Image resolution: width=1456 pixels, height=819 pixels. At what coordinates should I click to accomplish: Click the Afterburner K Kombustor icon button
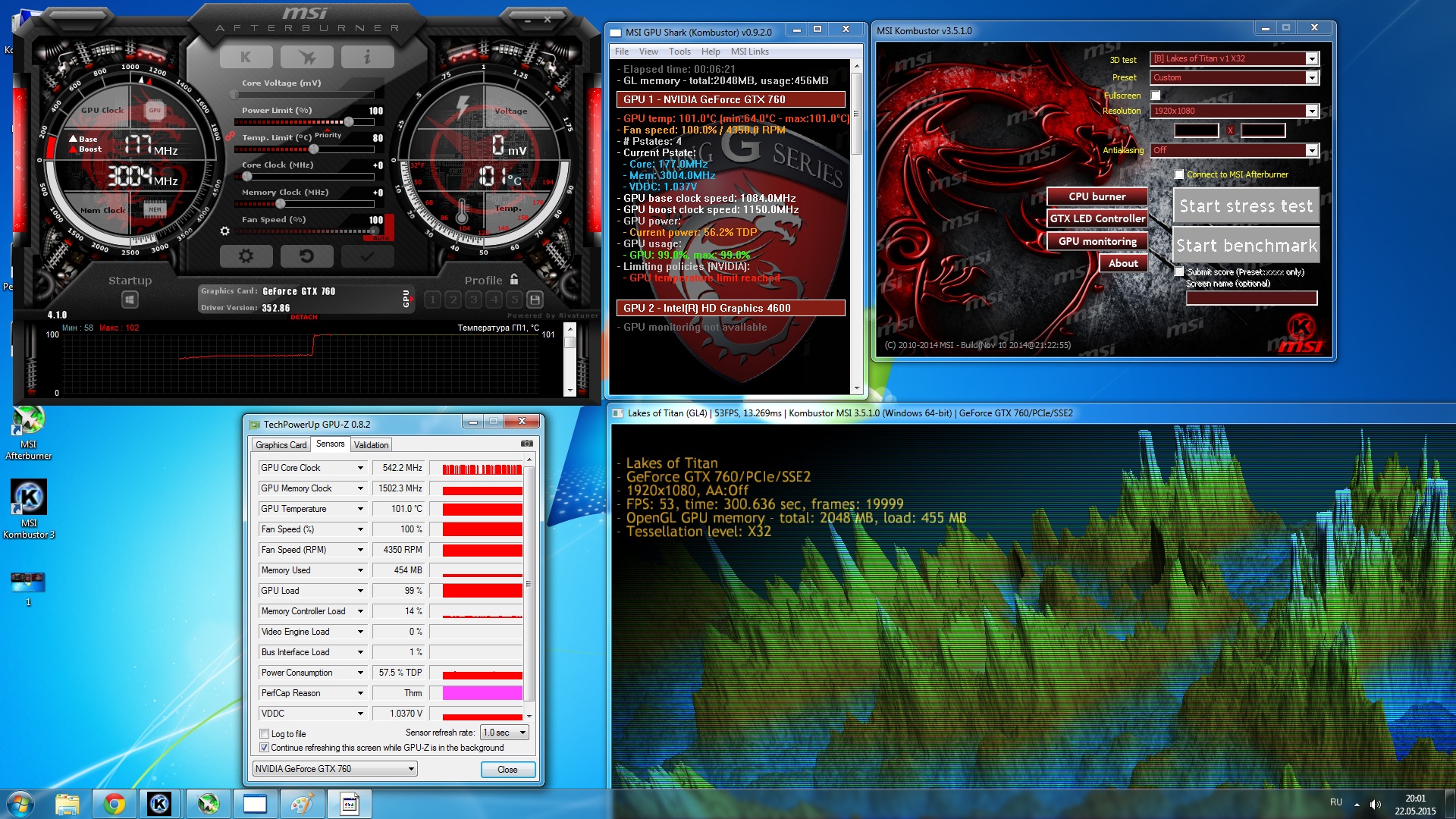[x=246, y=57]
